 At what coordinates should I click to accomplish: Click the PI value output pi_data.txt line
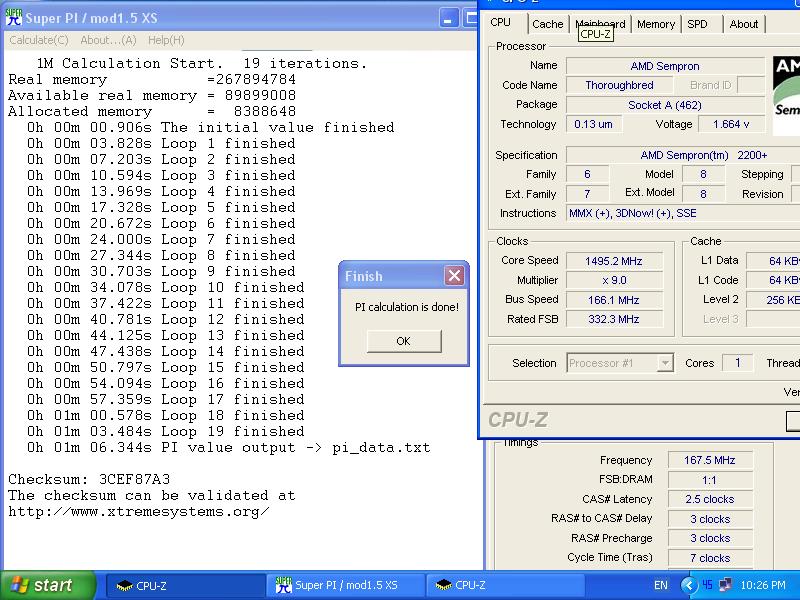(x=229, y=447)
